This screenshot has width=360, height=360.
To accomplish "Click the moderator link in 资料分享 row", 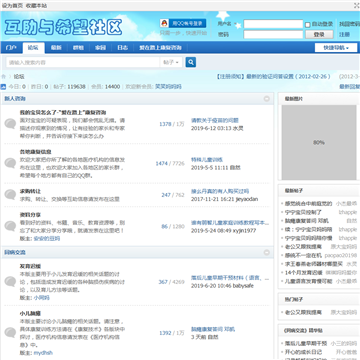I will pos(47,239).
